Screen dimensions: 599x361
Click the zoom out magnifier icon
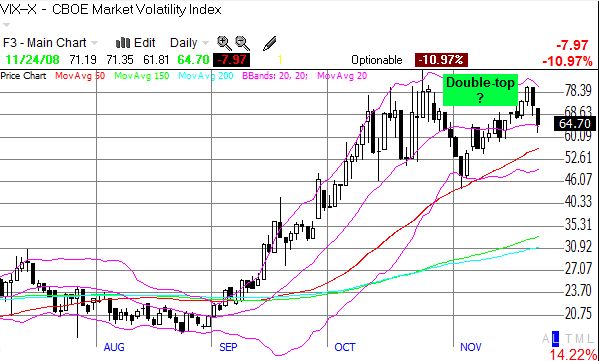point(242,43)
